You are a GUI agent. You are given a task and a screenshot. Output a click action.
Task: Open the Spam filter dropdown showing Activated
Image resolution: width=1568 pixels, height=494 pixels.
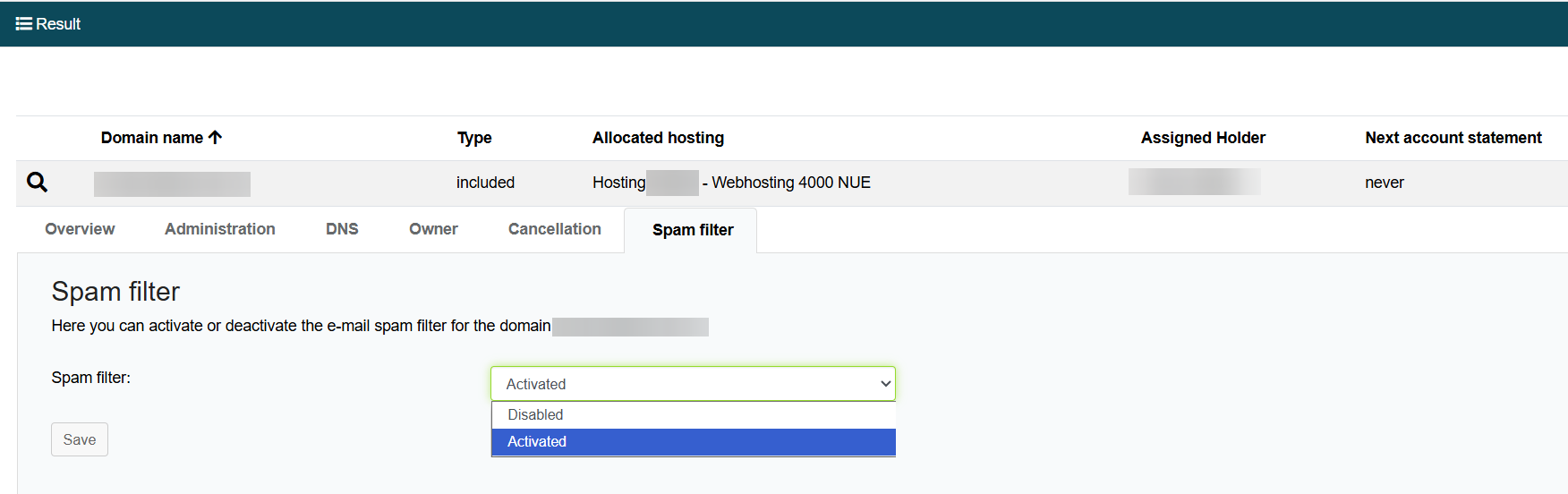point(693,384)
